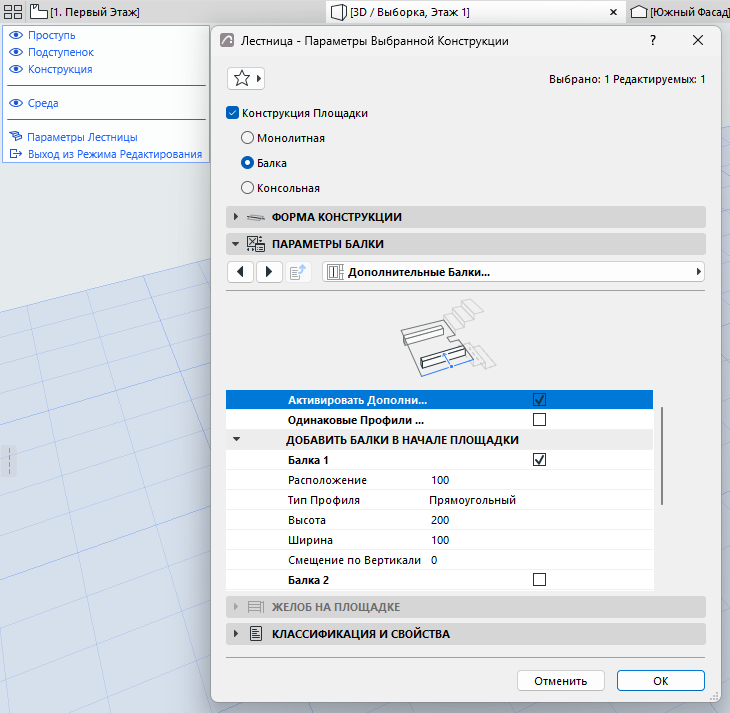Toggle visibility of Проступь

click(x=16, y=35)
